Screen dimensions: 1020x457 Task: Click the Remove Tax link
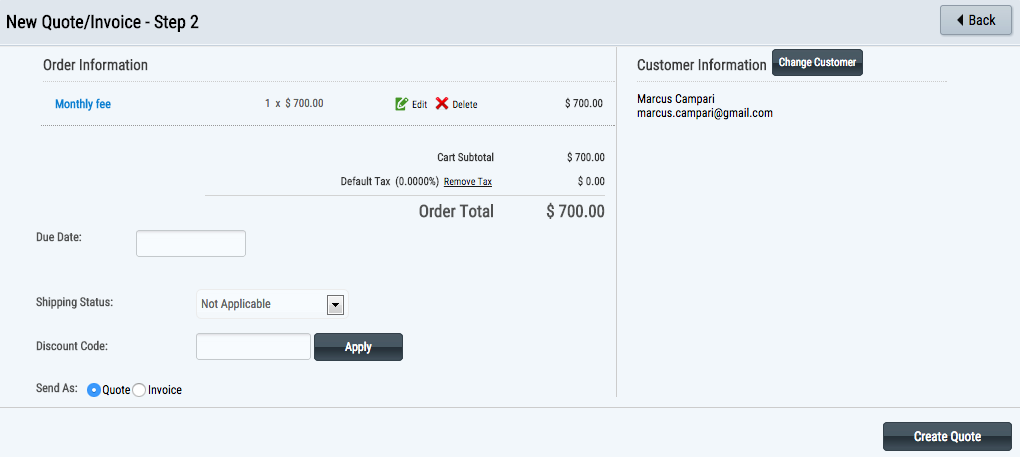click(x=468, y=182)
